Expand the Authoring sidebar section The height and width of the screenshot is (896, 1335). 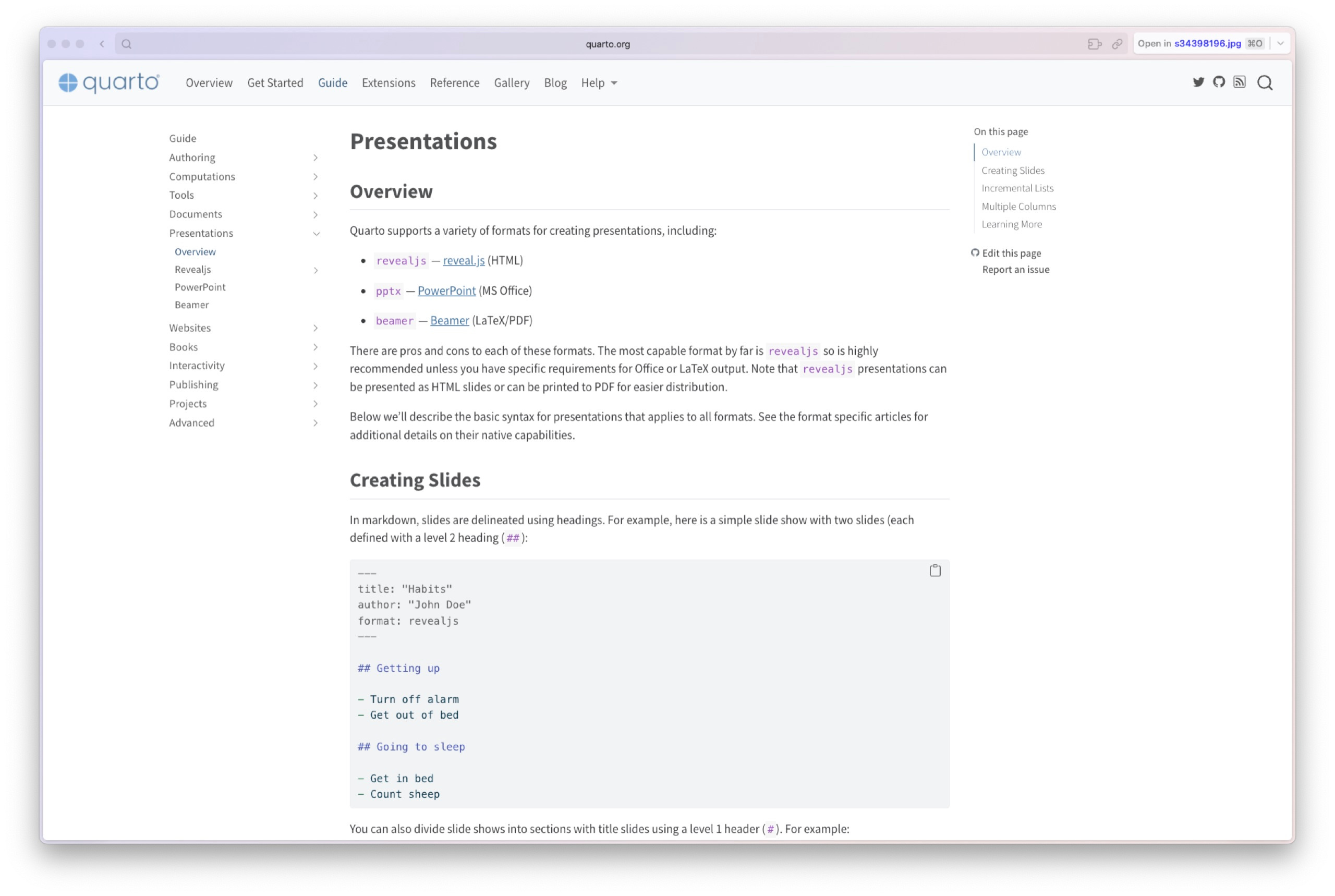point(315,158)
